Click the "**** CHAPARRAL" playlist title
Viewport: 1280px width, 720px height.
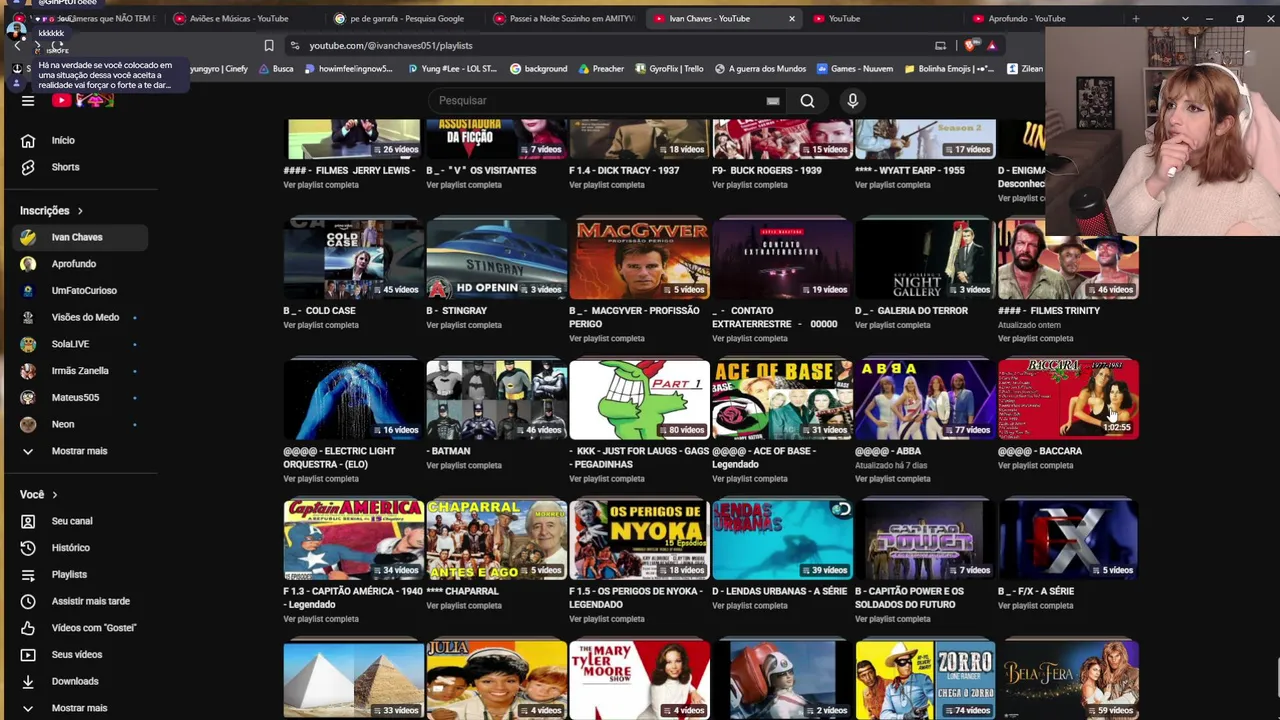tap(462, 591)
